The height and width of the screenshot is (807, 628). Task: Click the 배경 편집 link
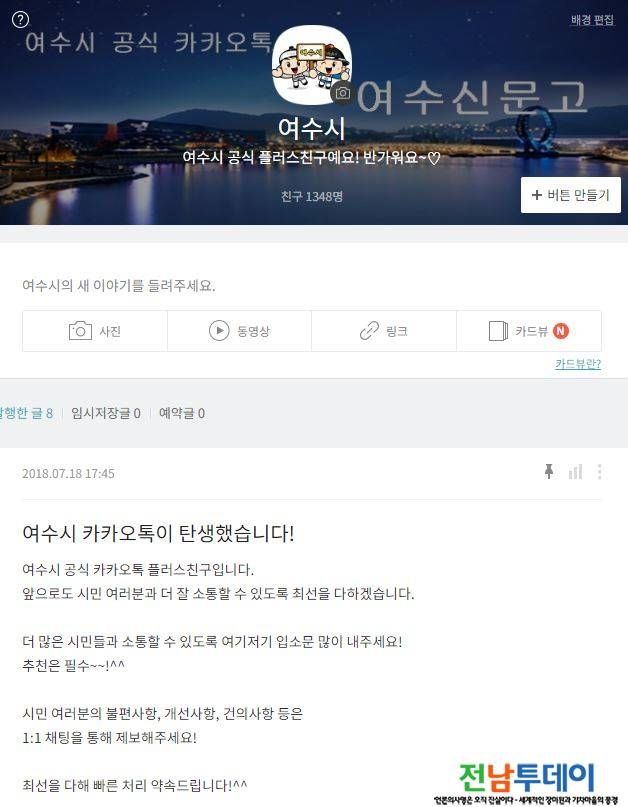pyautogui.click(x=592, y=20)
